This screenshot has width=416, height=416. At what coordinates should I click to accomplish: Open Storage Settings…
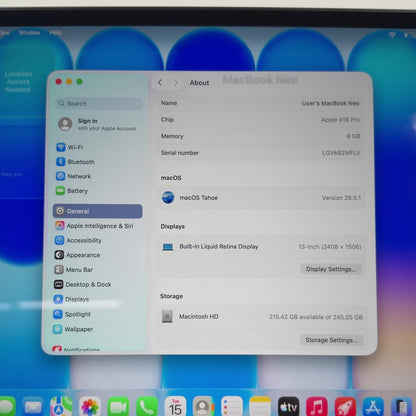(331, 340)
